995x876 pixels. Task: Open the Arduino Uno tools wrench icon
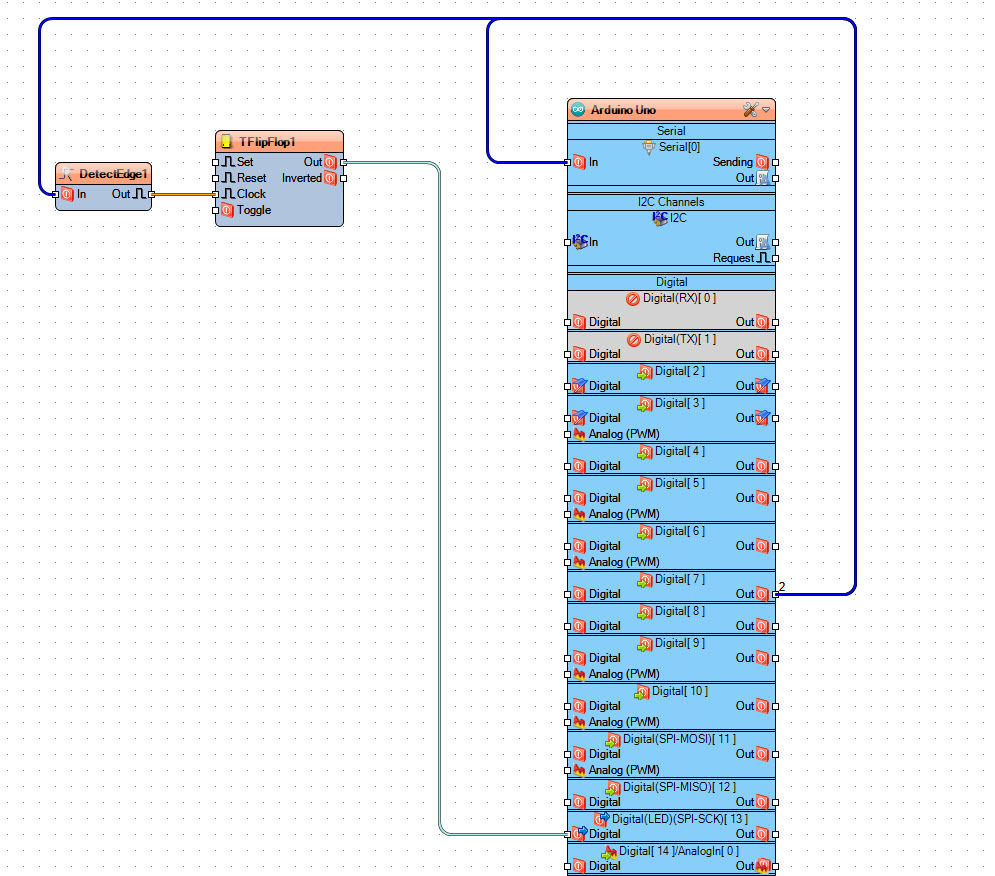pyautogui.click(x=751, y=110)
